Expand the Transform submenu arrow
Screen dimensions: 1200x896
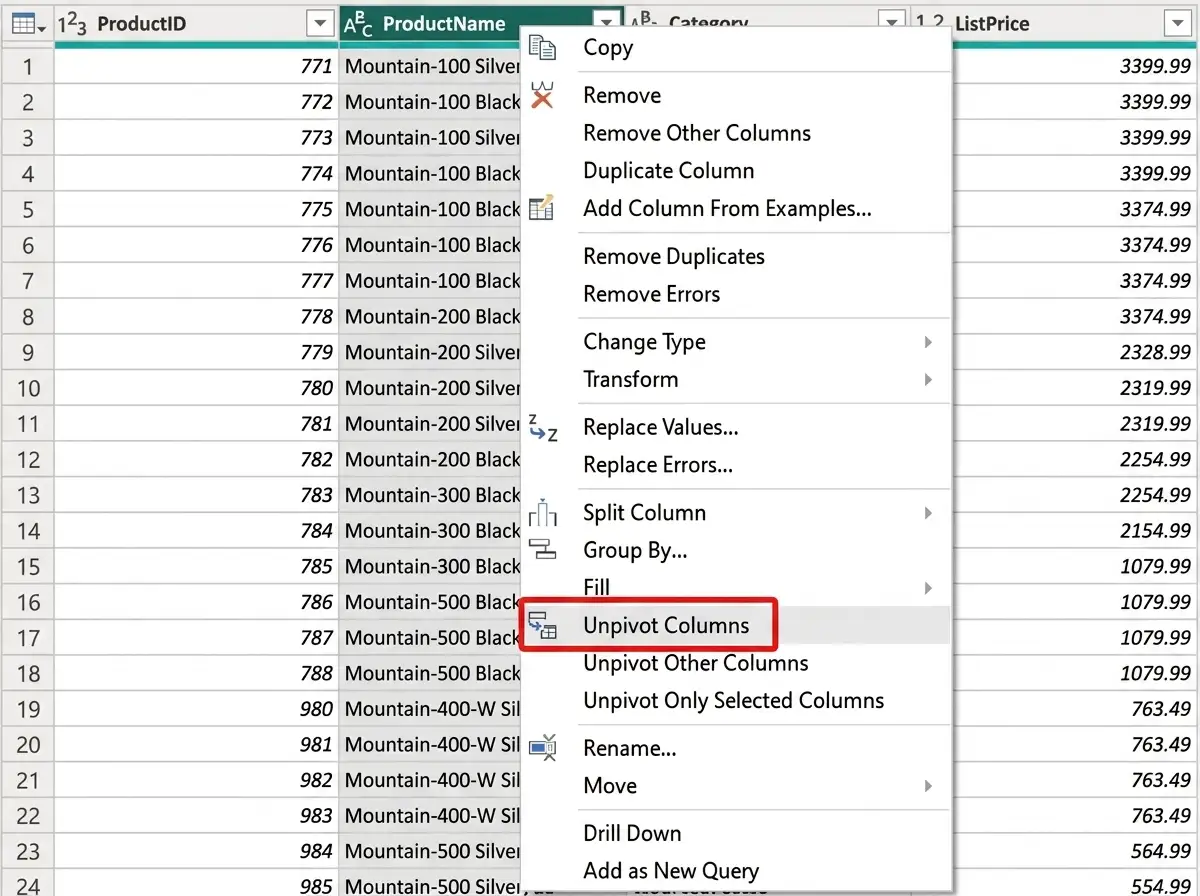pos(928,379)
